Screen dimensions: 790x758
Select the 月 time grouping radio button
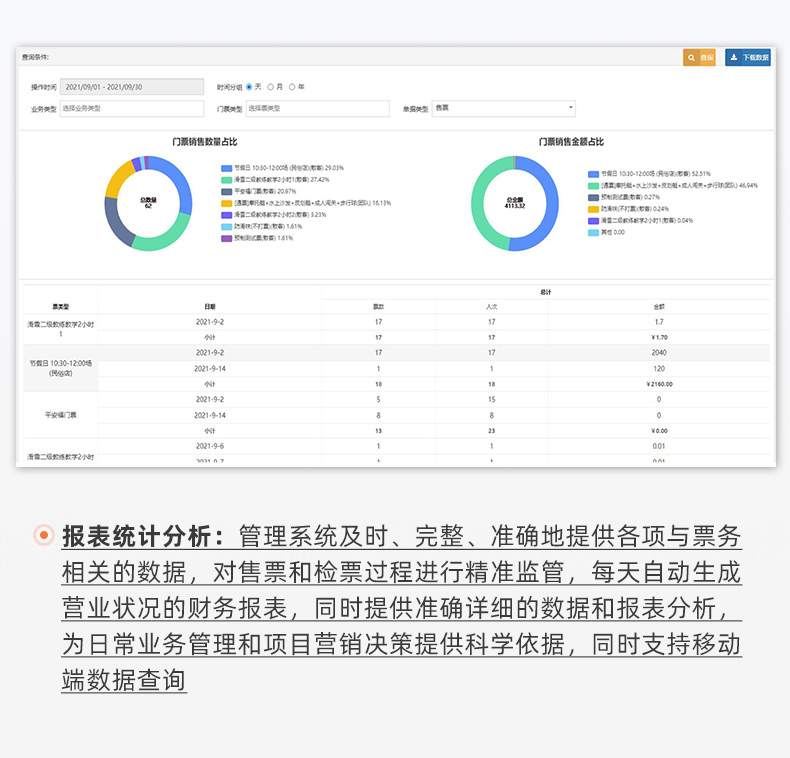coord(270,87)
